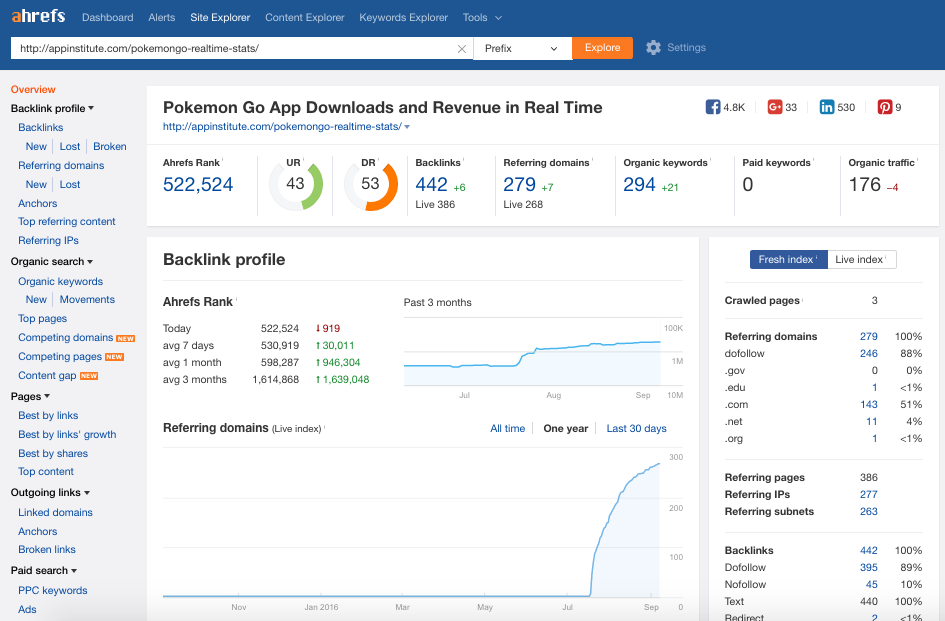
Task: Collapse the Paid search section
Action: (x=43, y=570)
